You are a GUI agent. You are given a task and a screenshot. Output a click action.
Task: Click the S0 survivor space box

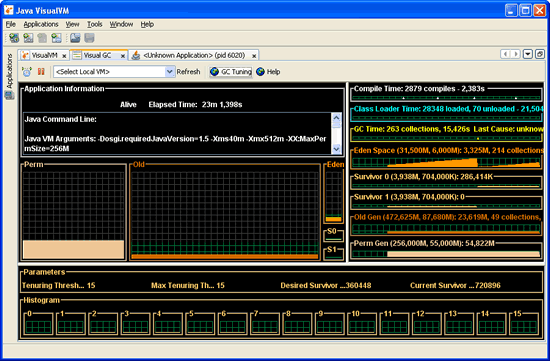point(333,235)
